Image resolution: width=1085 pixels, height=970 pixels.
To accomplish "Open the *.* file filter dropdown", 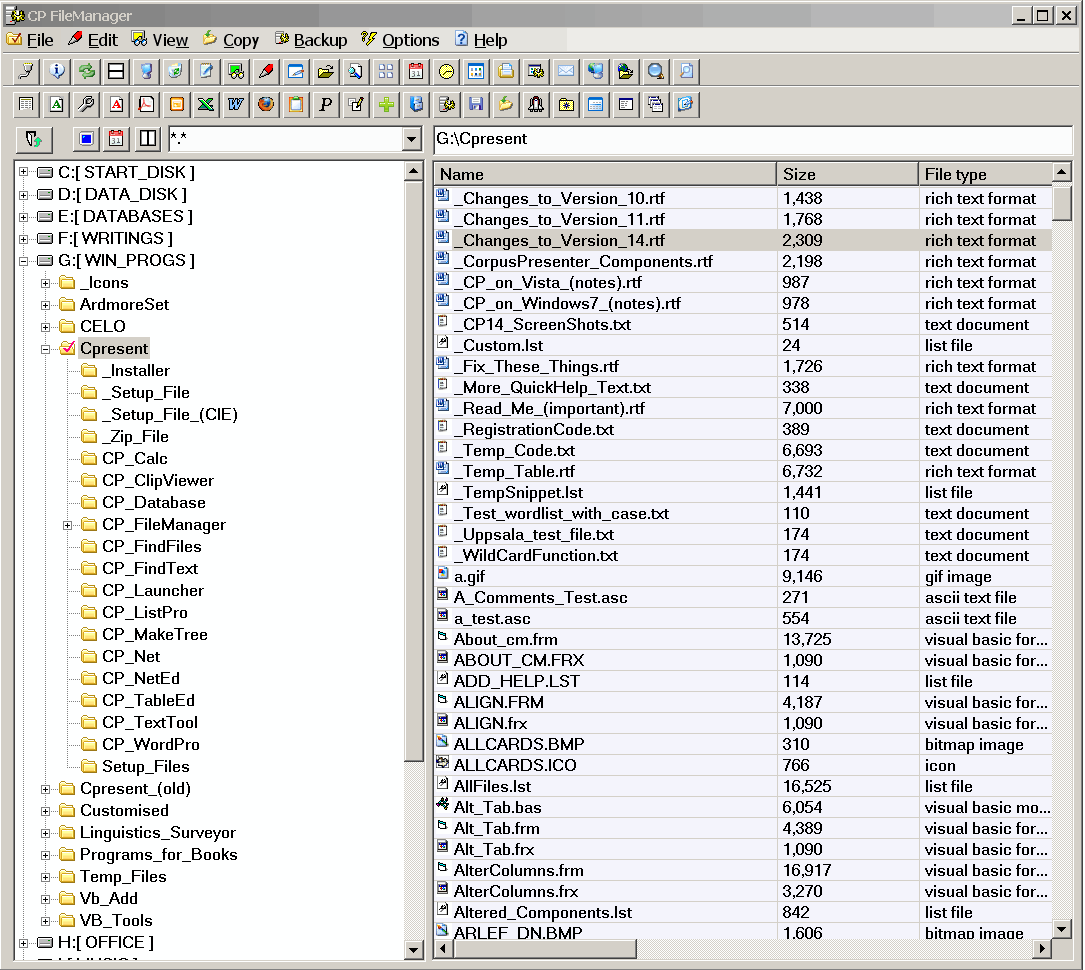I will 410,140.
